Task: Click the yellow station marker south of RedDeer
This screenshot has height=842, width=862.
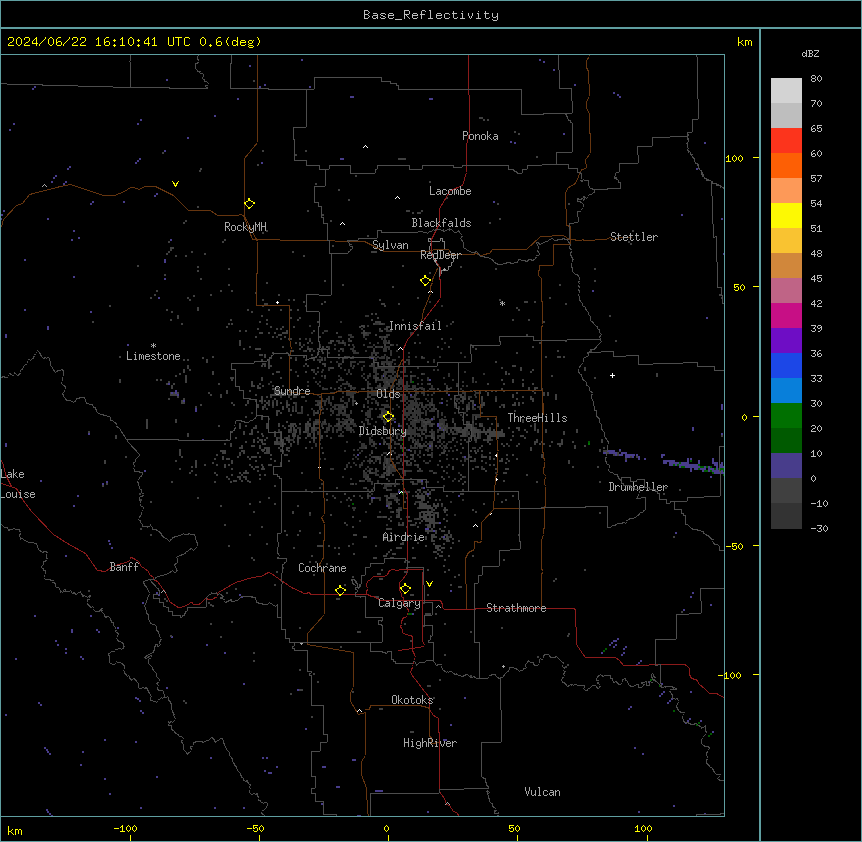Action: (x=425, y=280)
